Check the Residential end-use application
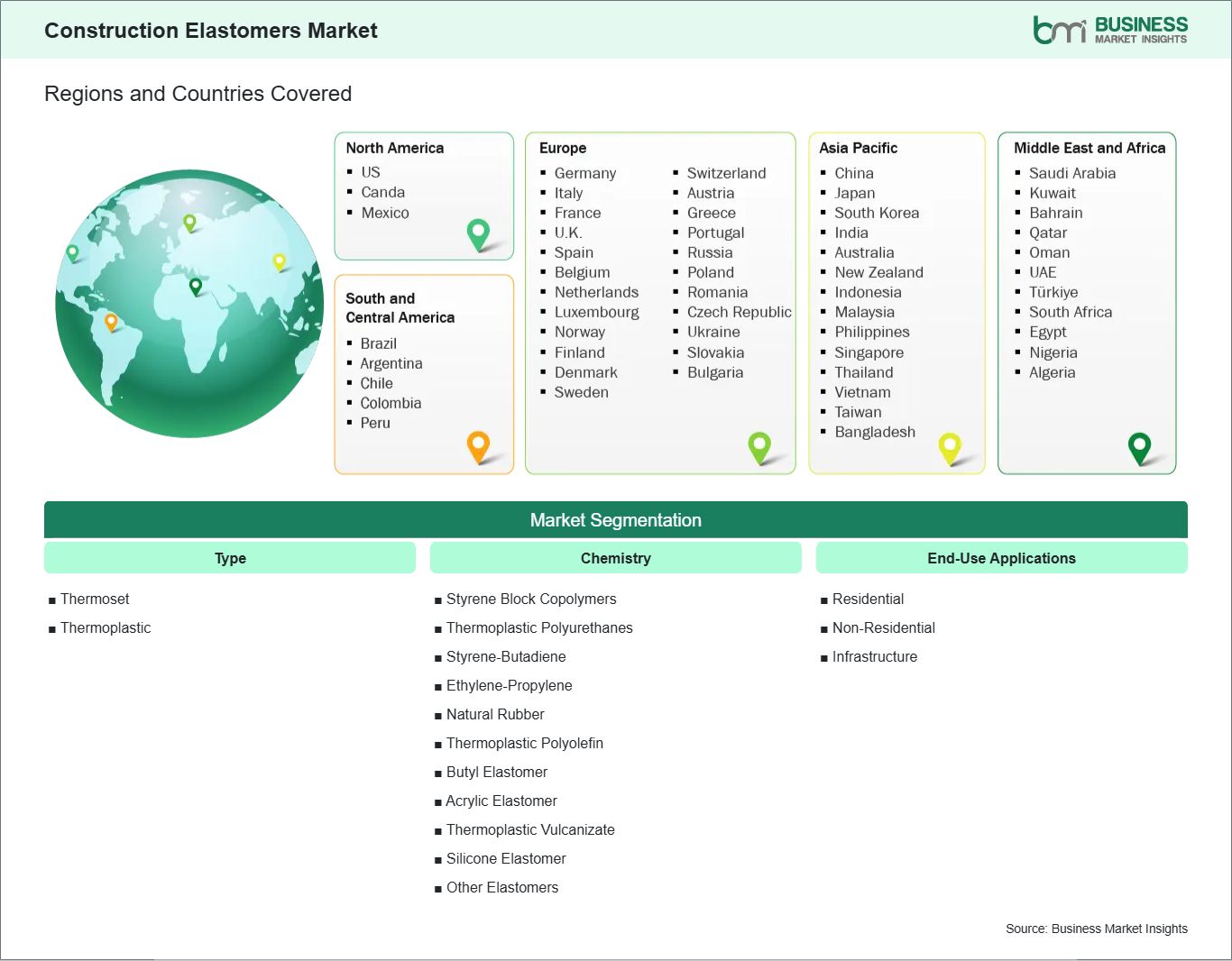Screen dimensions: 1232x961 point(868,599)
